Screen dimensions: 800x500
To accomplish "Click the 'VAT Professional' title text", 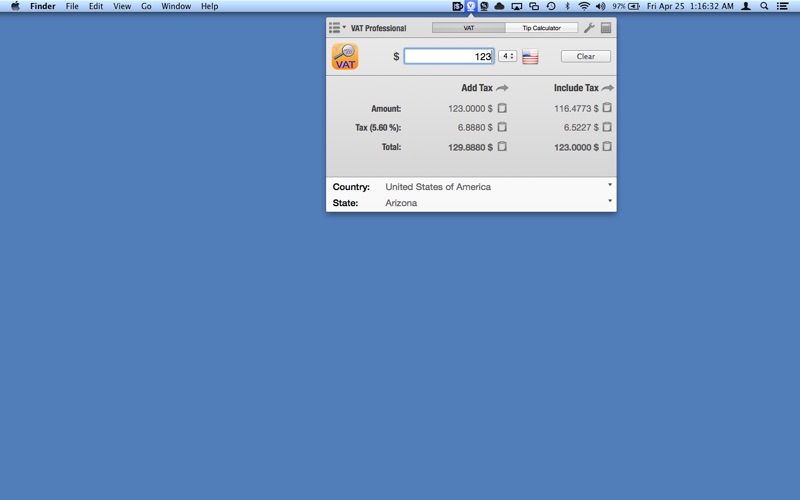I will [378, 28].
